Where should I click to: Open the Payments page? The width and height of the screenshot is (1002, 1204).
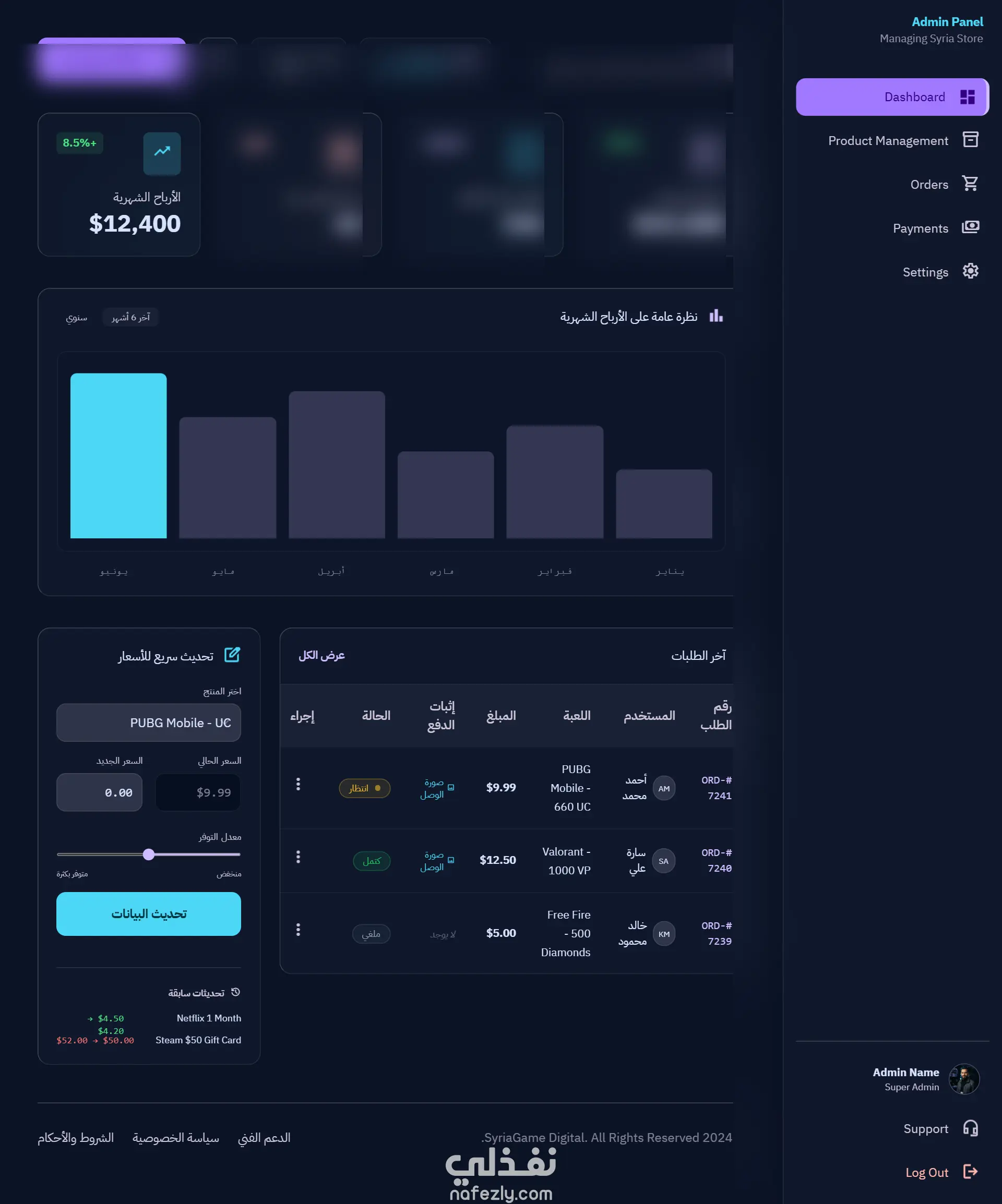click(x=892, y=228)
